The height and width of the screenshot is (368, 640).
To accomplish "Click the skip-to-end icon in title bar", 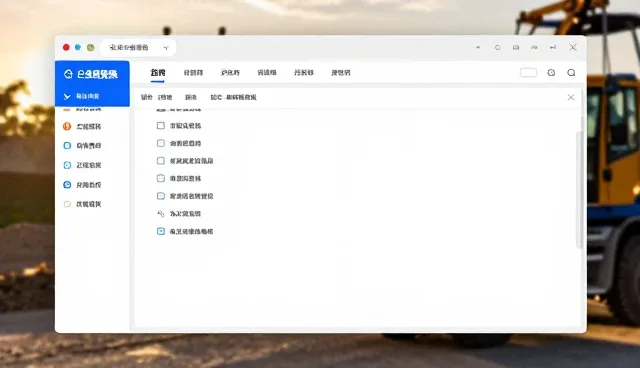I will pos(553,48).
